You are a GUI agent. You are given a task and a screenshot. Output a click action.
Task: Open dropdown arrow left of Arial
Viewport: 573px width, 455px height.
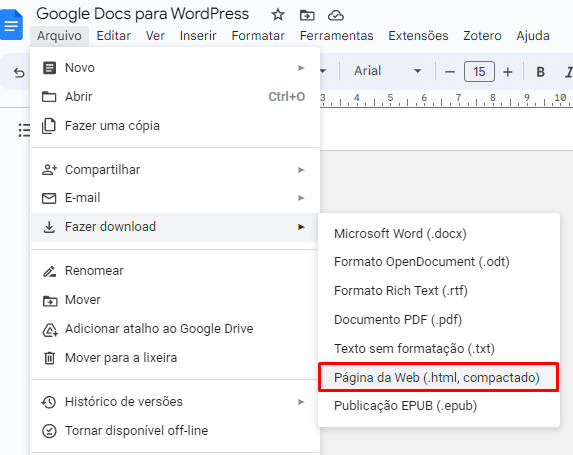pyautogui.click(x=323, y=71)
